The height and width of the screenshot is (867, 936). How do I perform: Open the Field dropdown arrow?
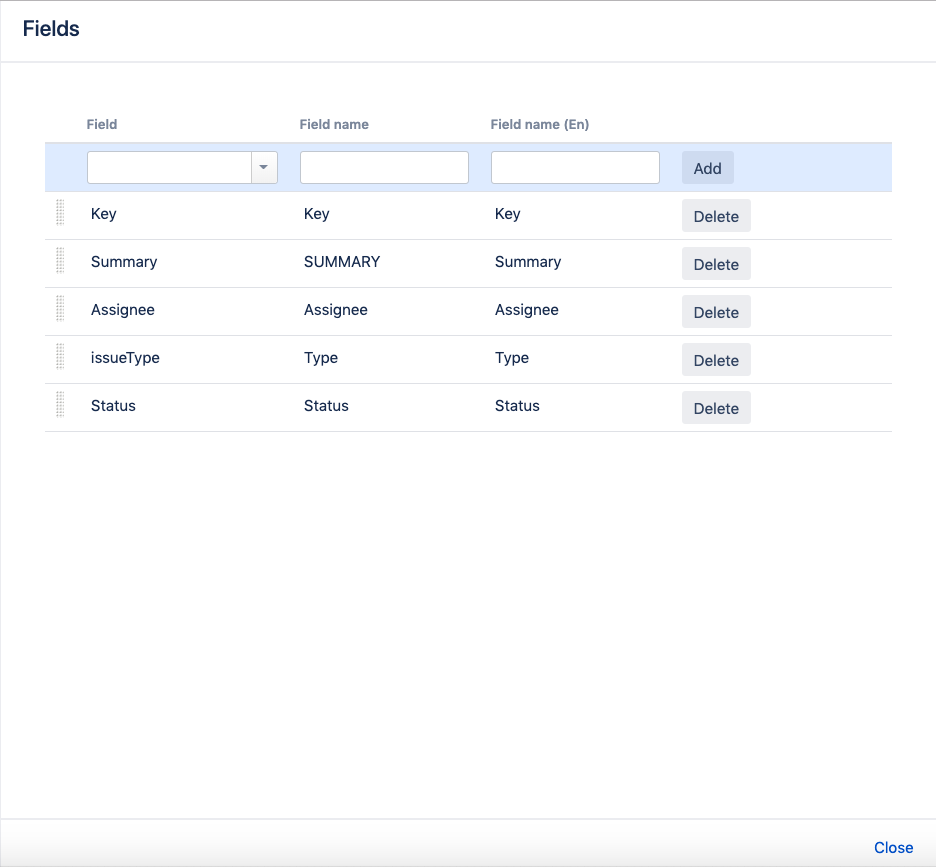(x=264, y=167)
